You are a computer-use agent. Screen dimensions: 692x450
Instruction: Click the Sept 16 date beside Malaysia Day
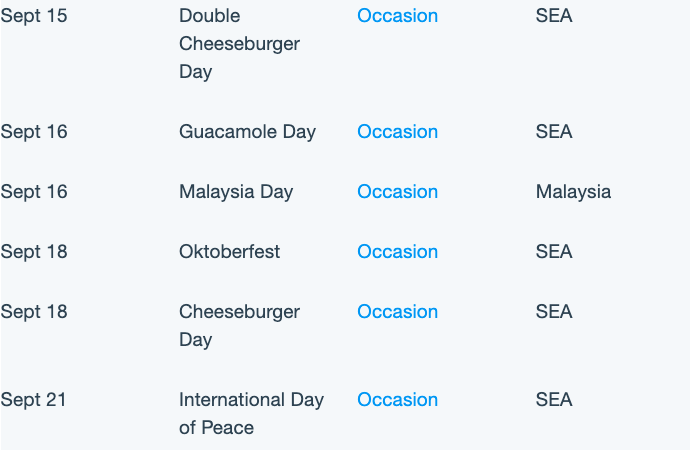34,192
